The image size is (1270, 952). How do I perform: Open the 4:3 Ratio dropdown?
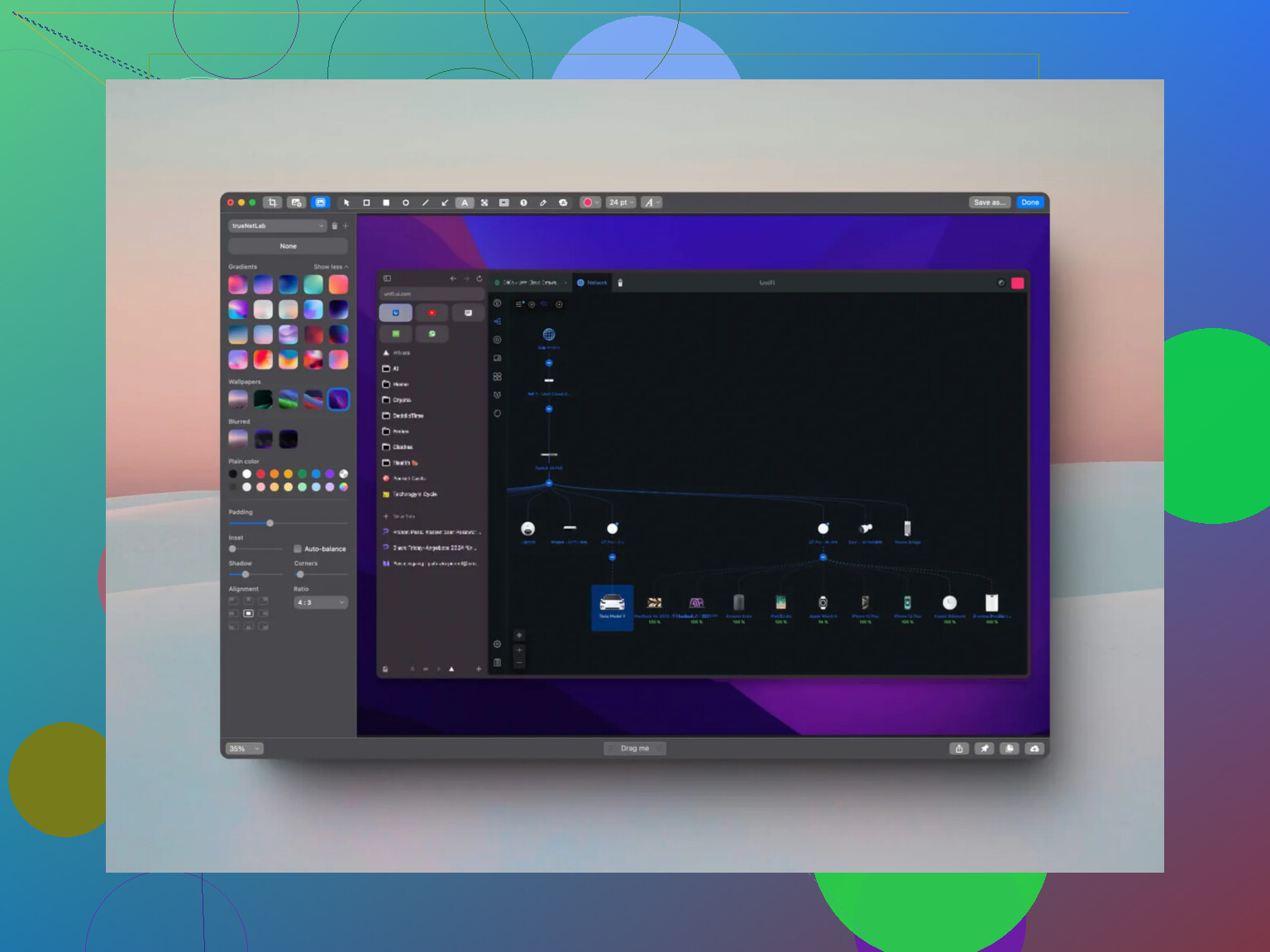[321, 602]
